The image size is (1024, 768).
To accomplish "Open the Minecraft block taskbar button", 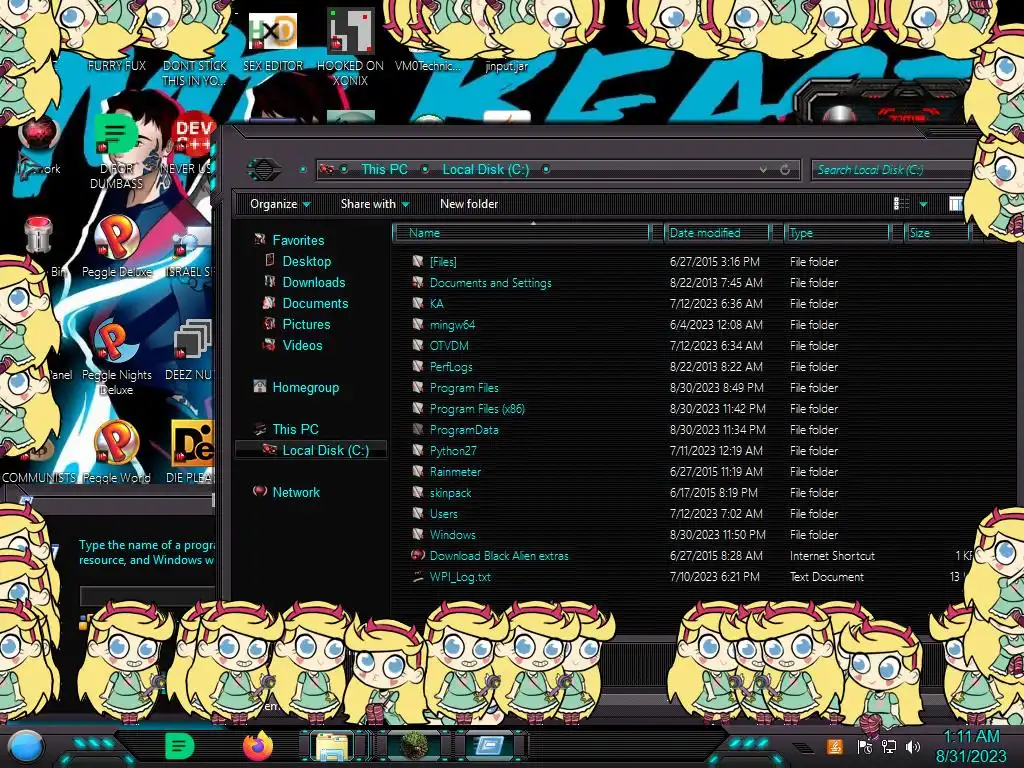I will [413, 746].
